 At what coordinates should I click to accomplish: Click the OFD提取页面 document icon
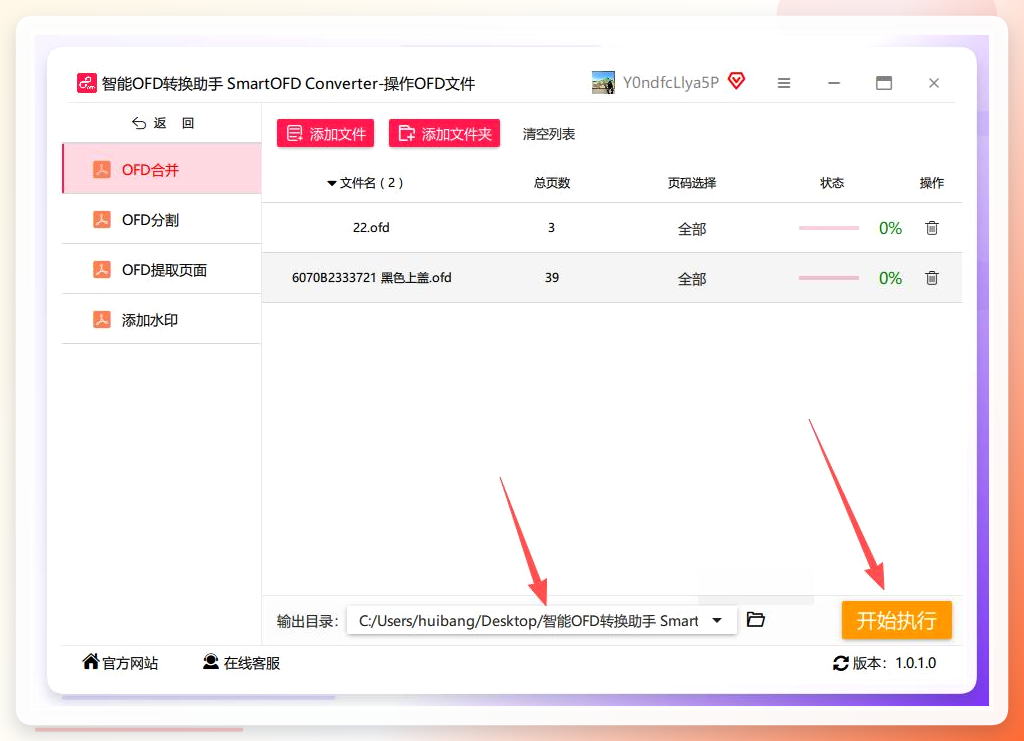click(x=101, y=269)
